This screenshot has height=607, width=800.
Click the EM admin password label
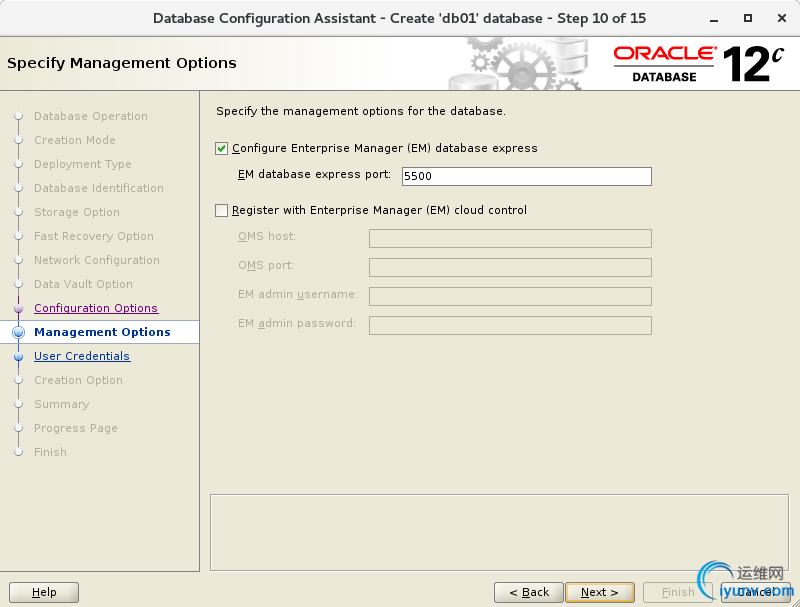point(297,324)
